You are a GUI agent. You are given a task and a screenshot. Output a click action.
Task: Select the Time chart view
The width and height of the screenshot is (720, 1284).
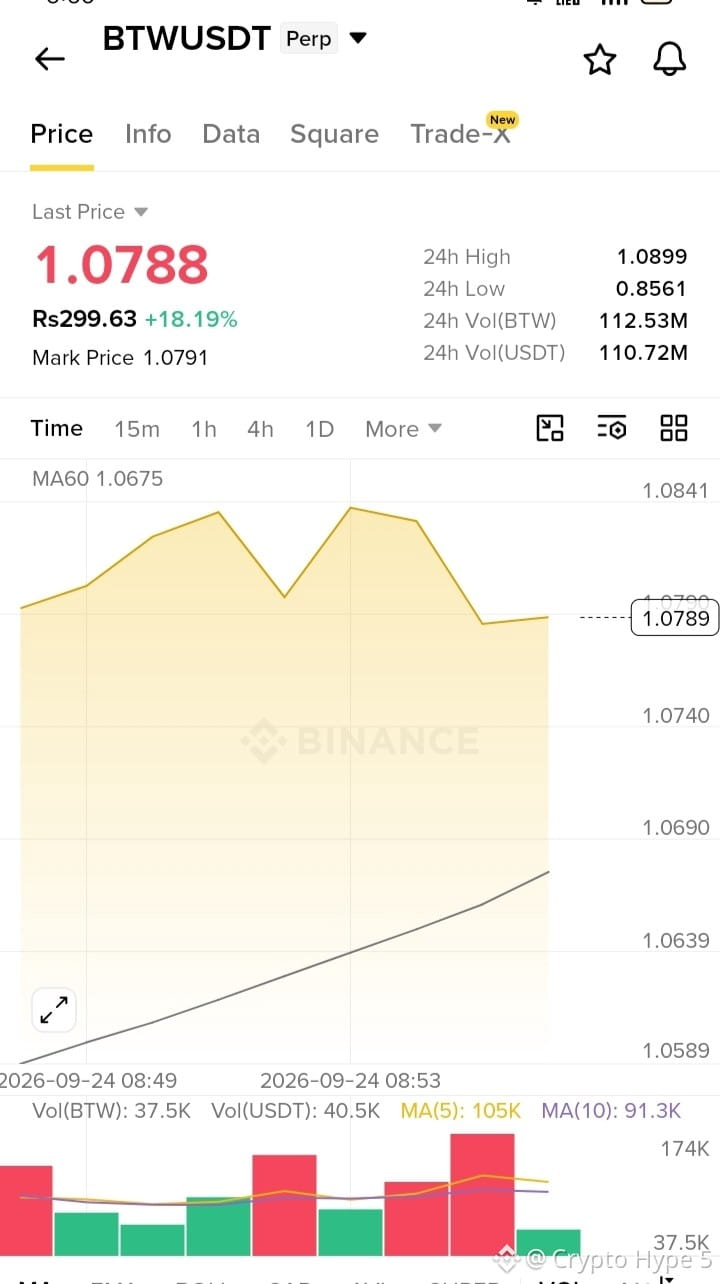tap(57, 428)
